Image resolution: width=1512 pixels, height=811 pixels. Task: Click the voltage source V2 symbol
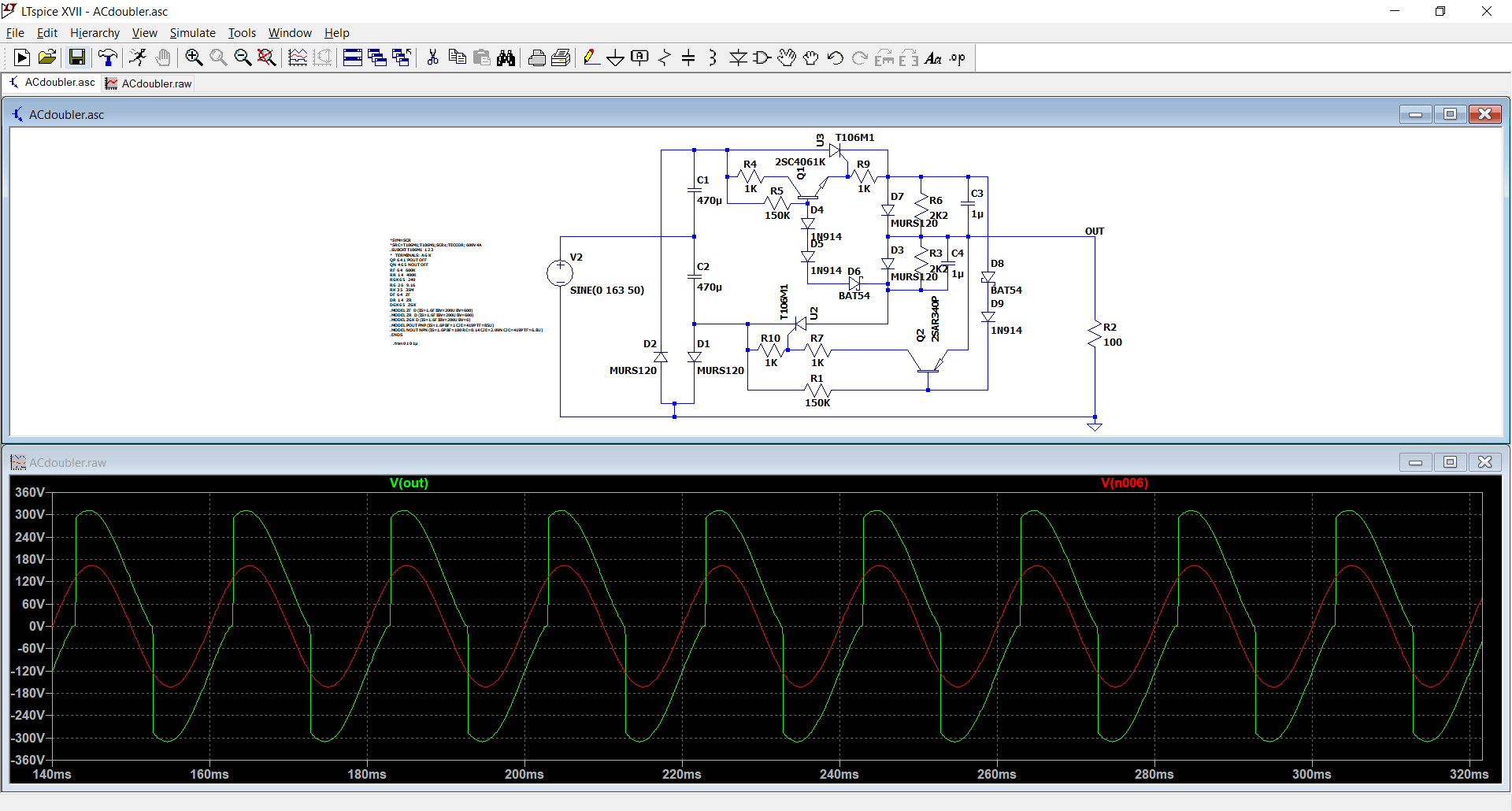coord(560,273)
